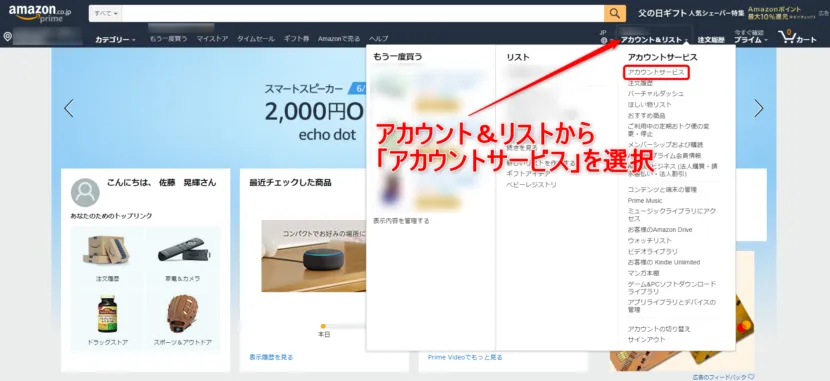Image resolution: width=830 pixels, height=381 pixels.
Task: Select アプリライブラリとデバイスの管理 link
Action: pos(672,306)
